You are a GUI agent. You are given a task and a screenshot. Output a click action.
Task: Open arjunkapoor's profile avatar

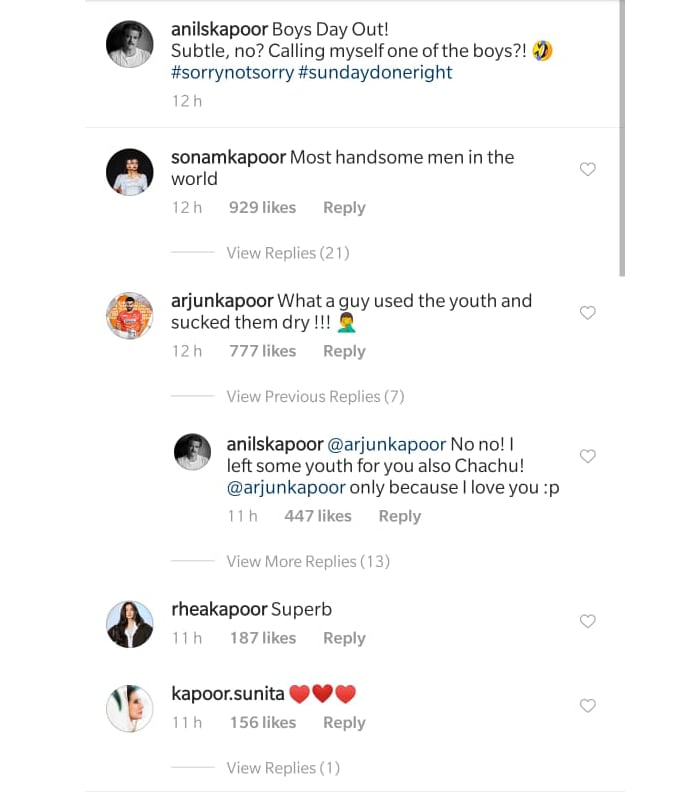point(129,316)
